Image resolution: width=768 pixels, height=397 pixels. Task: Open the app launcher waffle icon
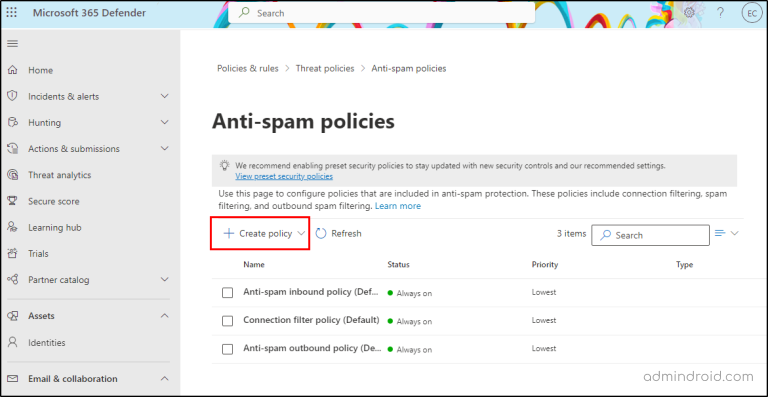11,13
